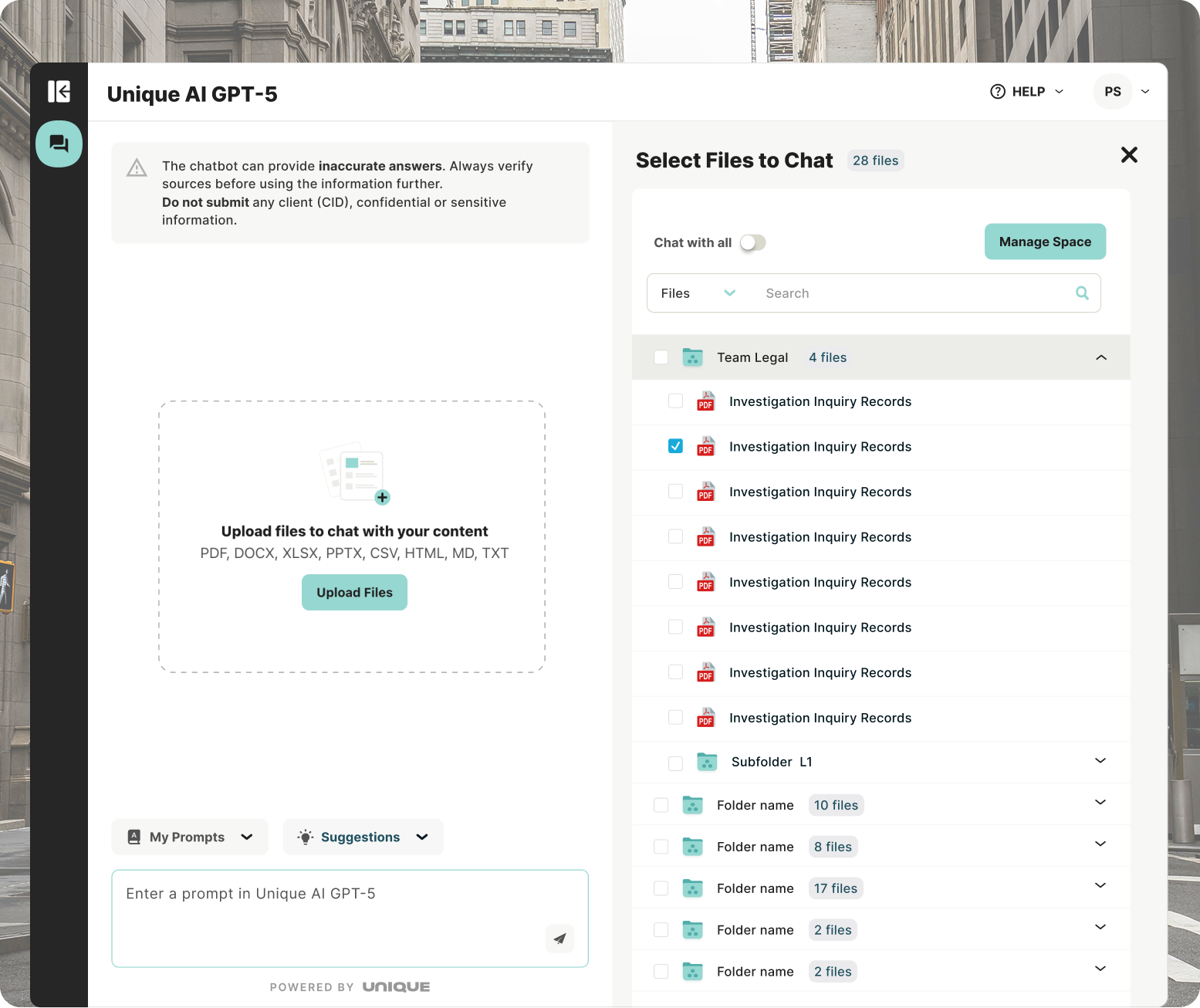Open the Suggestions menu
Image resolution: width=1200 pixels, height=1008 pixels.
point(363,837)
